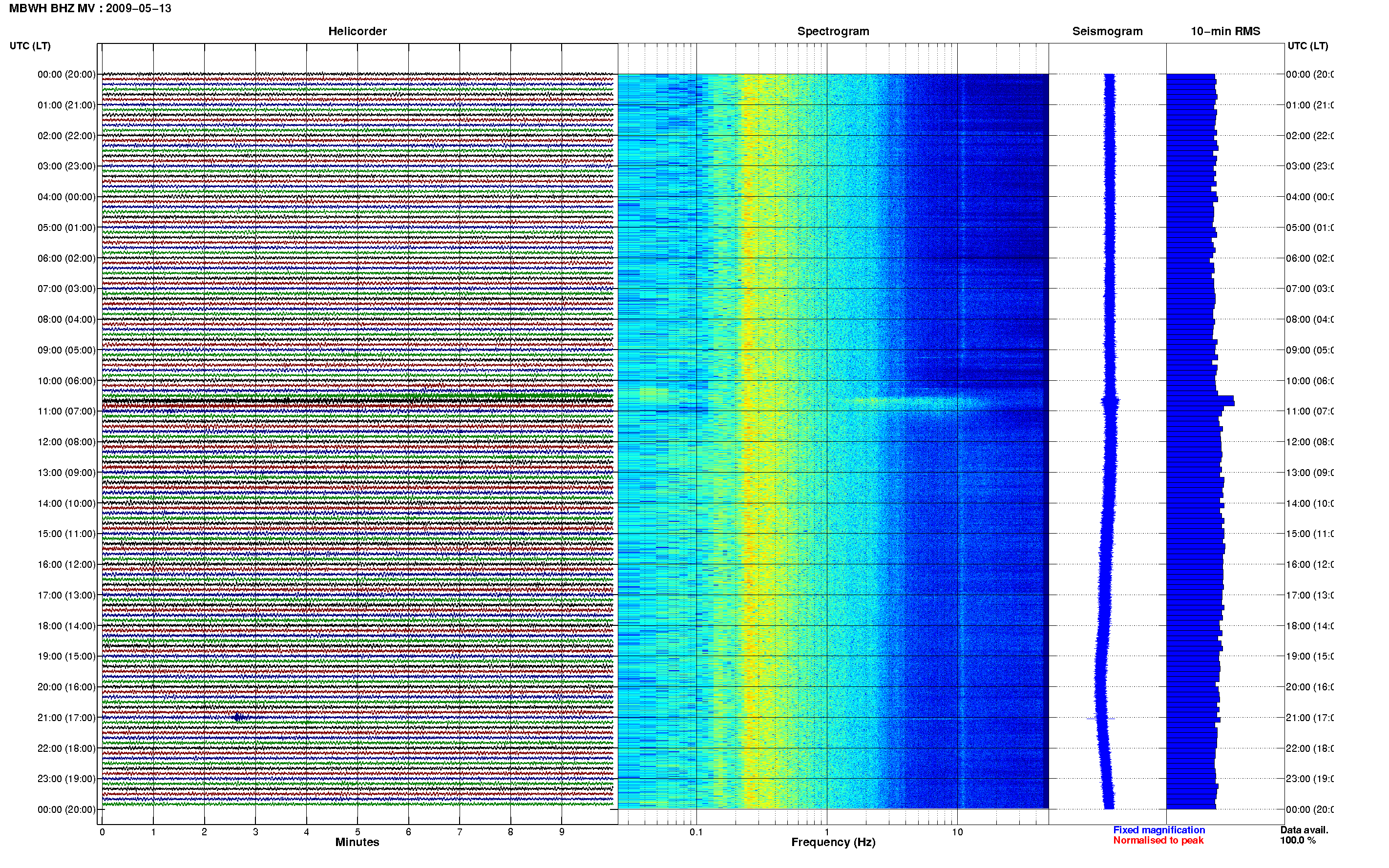Click the 'Minutes' x-axis label
Screen dimensions: 1389x868
point(357,842)
